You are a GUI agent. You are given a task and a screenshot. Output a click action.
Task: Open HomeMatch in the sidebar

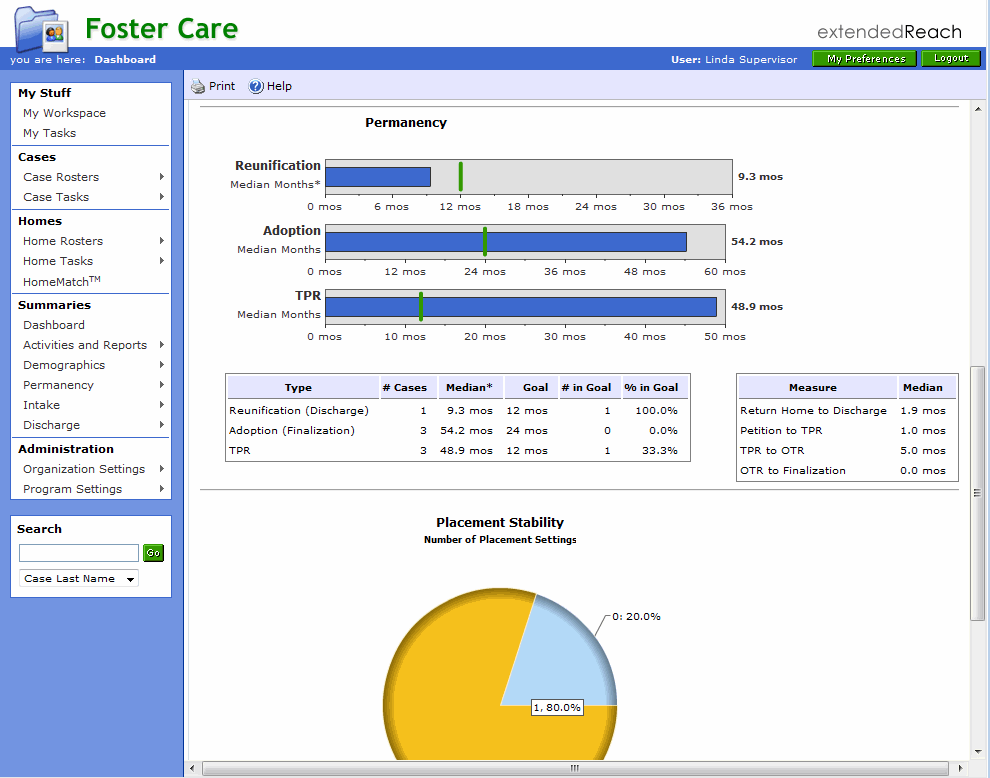click(x=62, y=281)
